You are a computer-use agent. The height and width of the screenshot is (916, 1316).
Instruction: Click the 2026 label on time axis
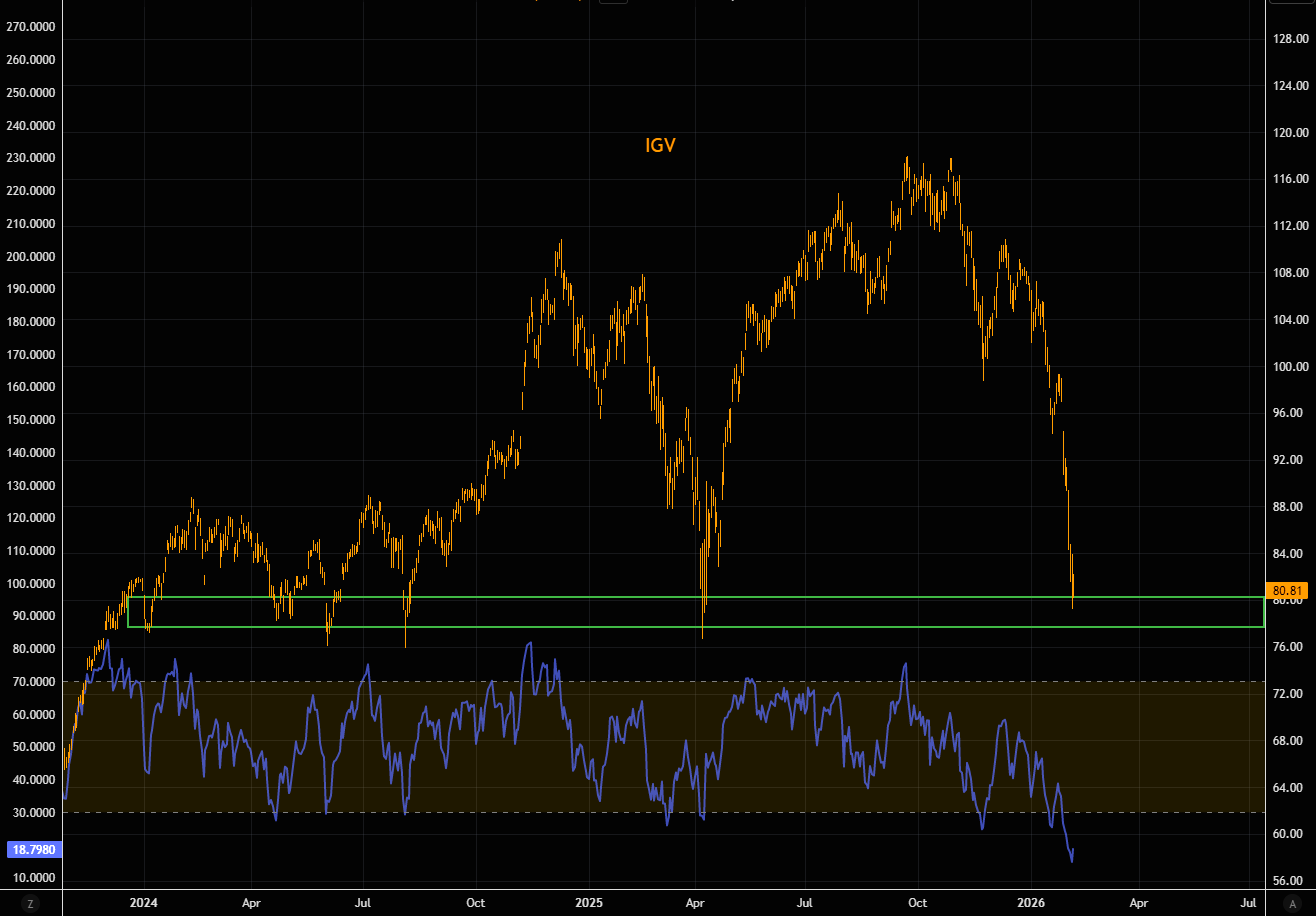1031,903
